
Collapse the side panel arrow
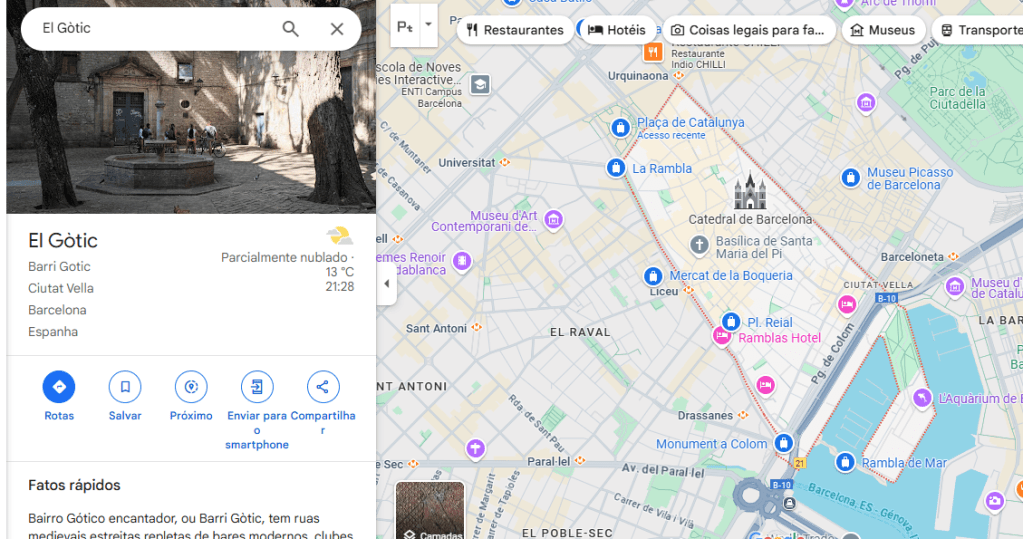[387, 284]
